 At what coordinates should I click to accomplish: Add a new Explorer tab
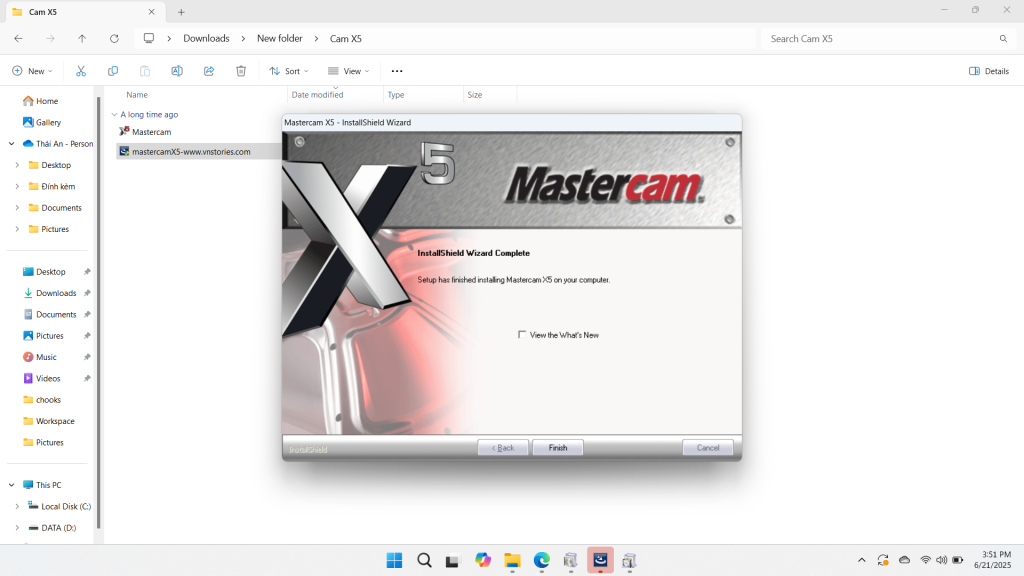coord(181,12)
